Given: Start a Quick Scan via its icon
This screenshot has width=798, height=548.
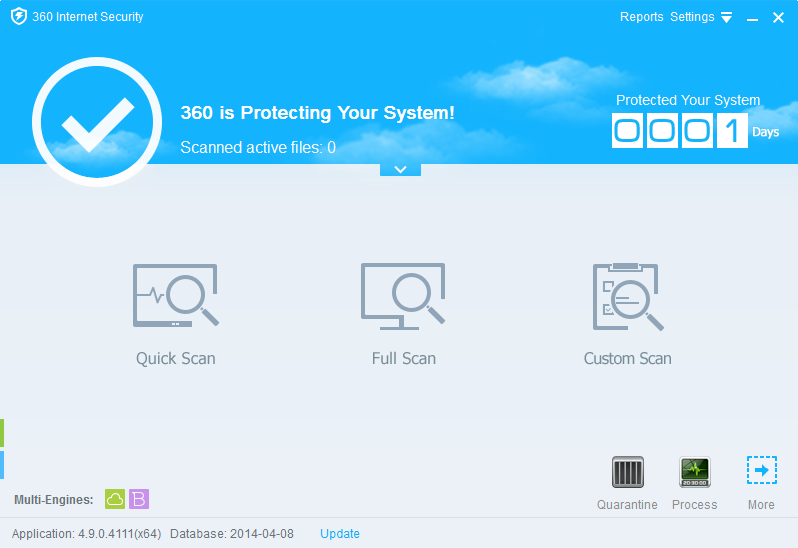Looking at the screenshot, I should point(175,296).
